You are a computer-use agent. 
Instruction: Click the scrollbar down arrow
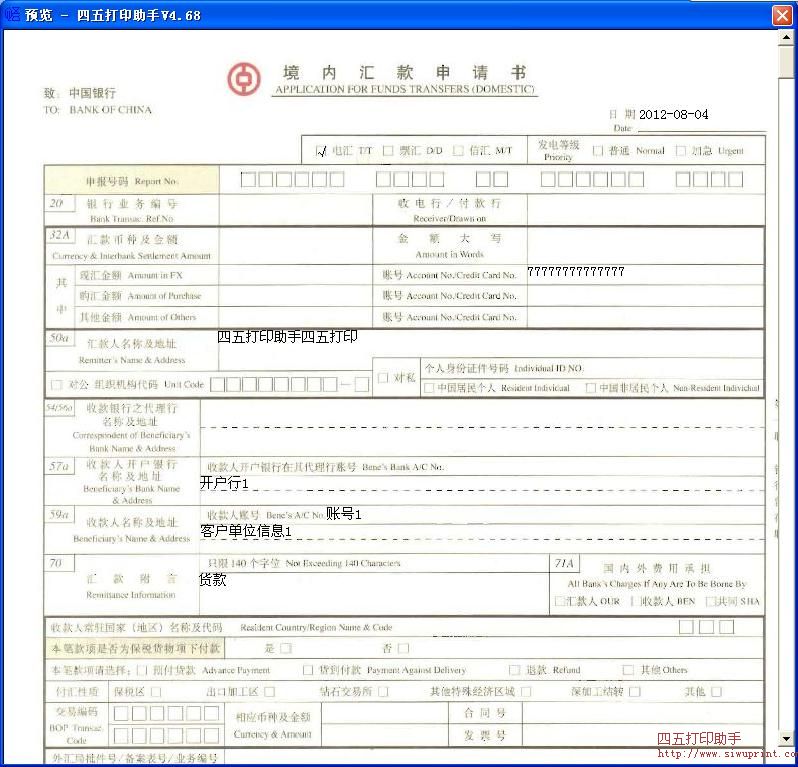786,738
